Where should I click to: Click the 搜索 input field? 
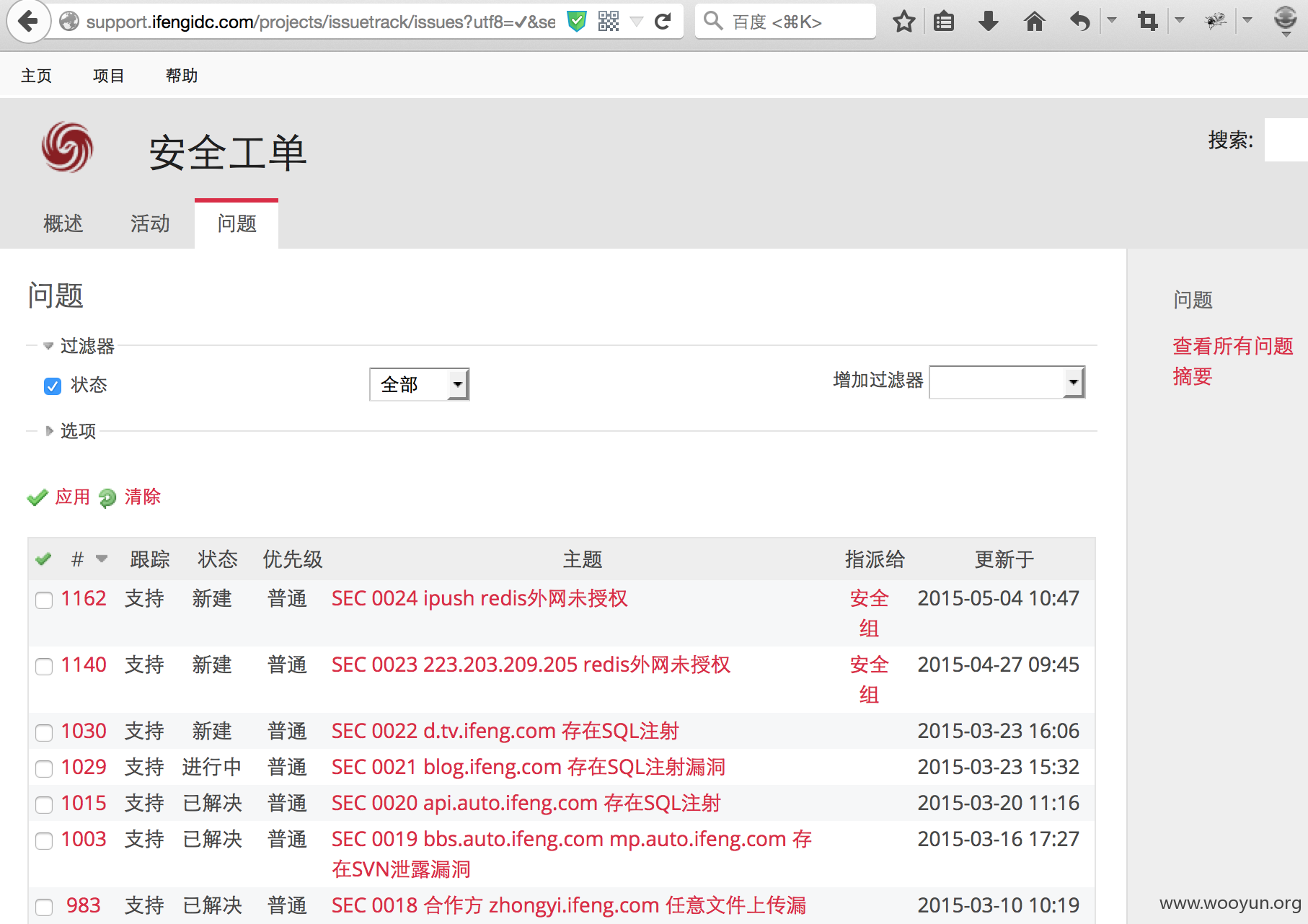point(1286,140)
